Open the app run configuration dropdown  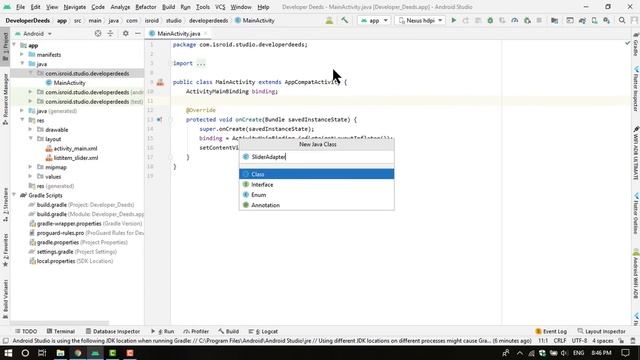[374, 20]
